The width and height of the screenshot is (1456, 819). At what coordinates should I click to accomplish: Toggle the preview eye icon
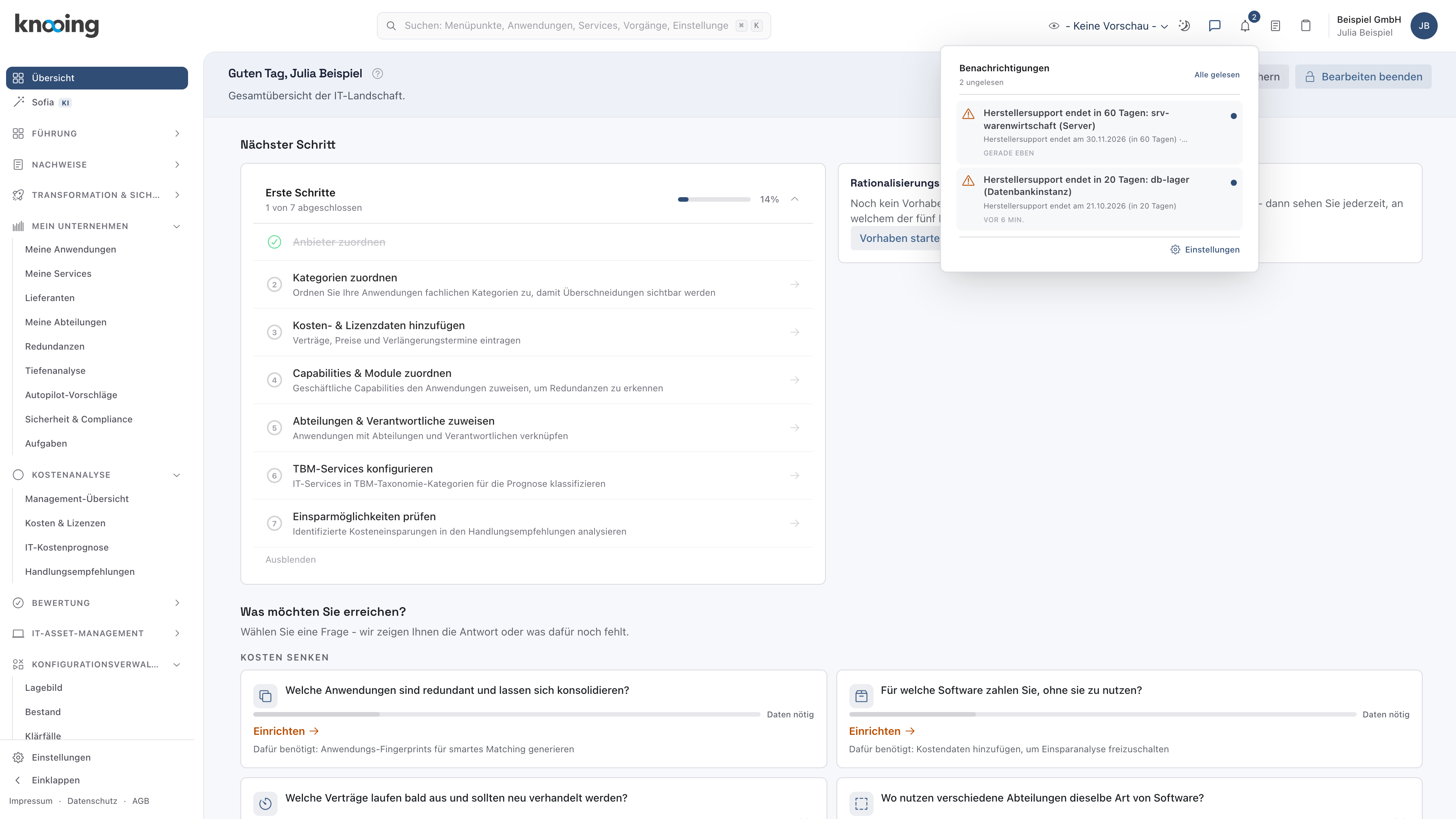pyautogui.click(x=1054, y=26)
